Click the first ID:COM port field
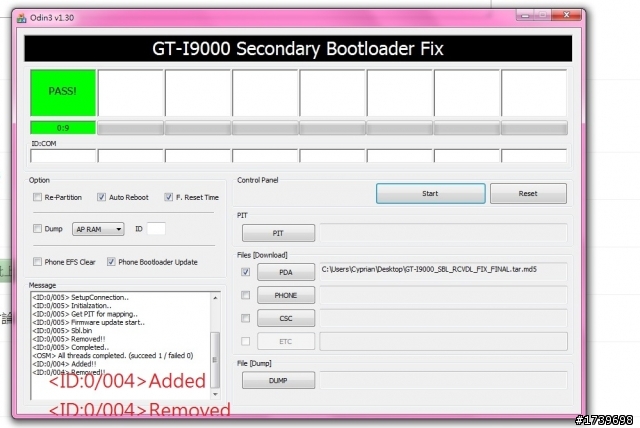 pyautogui.click(x=63, y=155)
